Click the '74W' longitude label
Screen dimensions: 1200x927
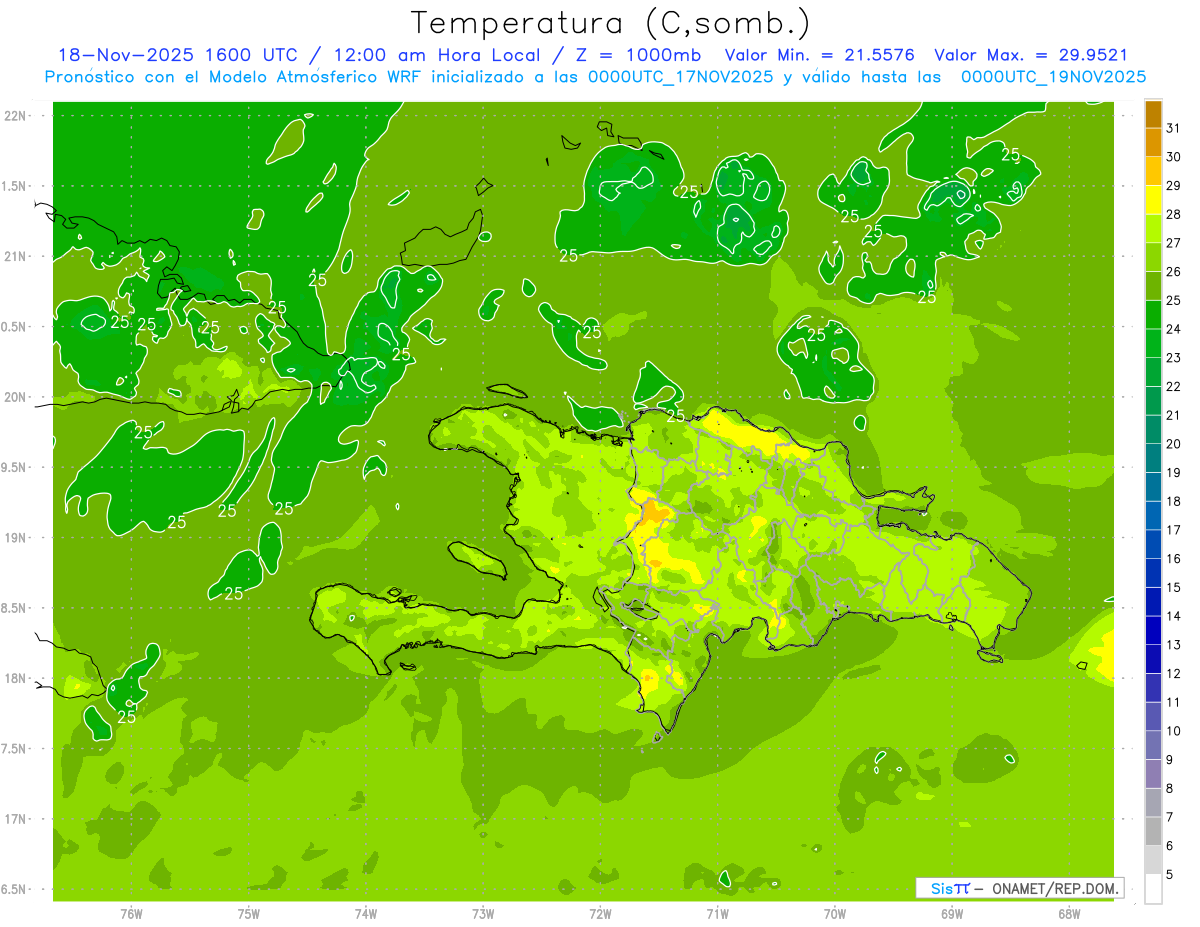366,914
